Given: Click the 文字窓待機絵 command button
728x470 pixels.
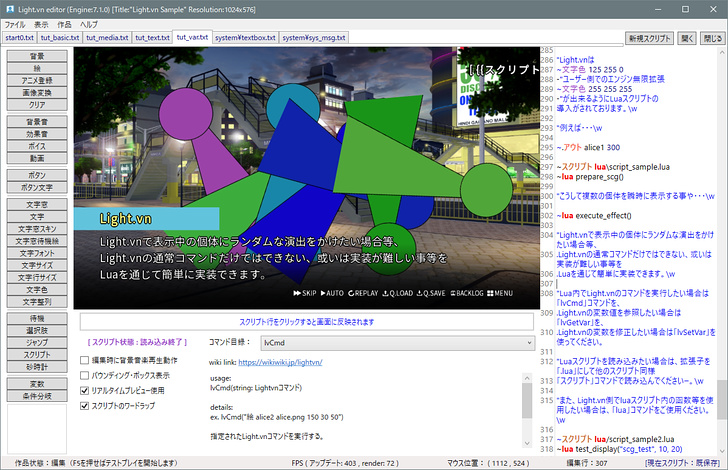Looking at the screenshot, I should [x=37, y=241].
